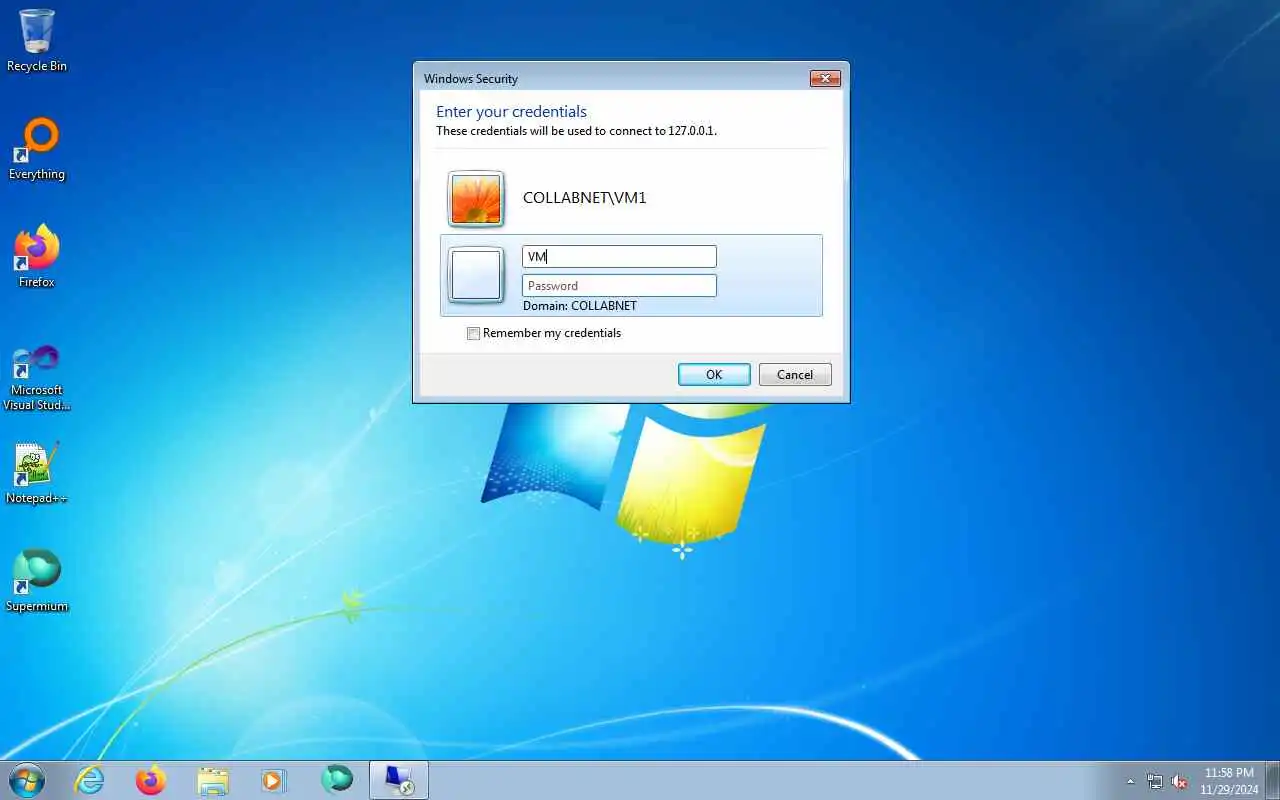The image size is (1280, 800).
Task: Launch Firefox from the taskbar
Action: point(151,780)
